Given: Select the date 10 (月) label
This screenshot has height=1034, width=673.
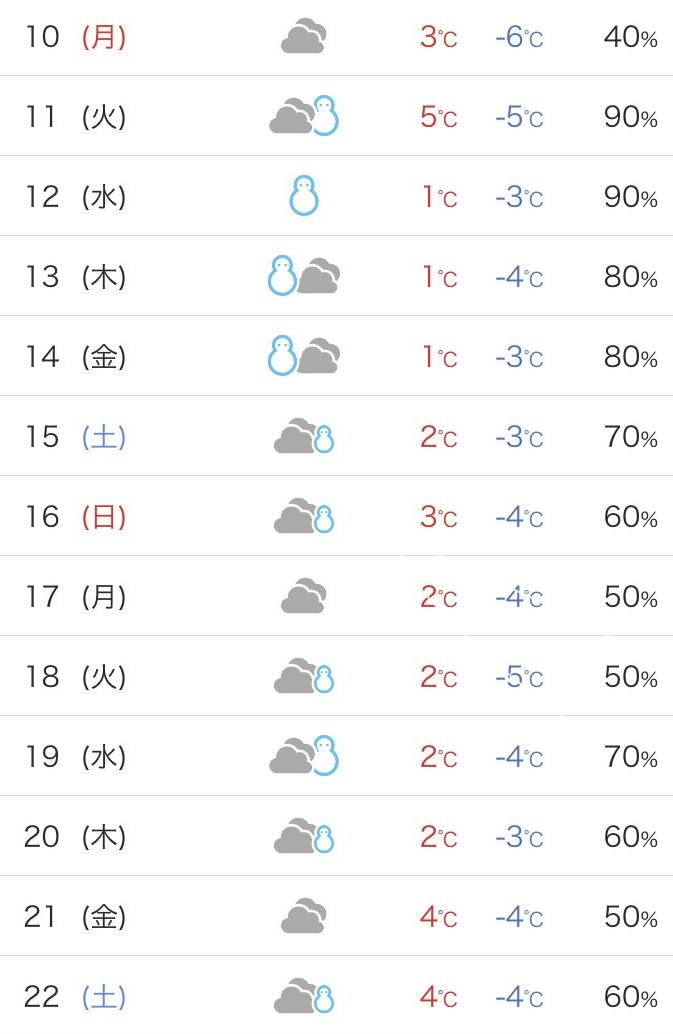Looking at the screenshot, I should pyautogui.click(x=75, y=36).
